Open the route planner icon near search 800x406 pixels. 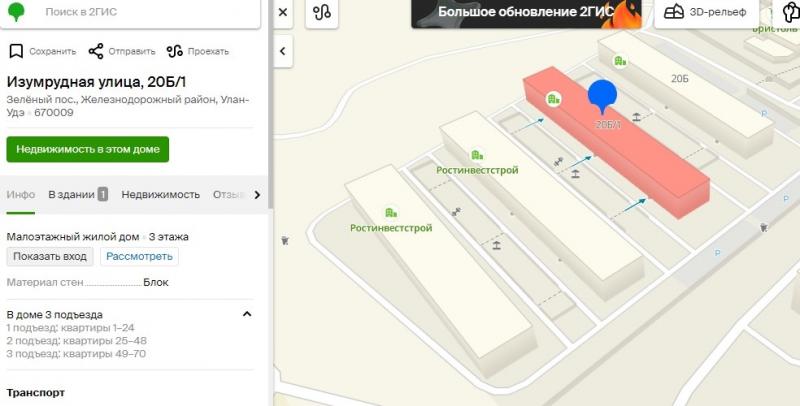(322, 12)
